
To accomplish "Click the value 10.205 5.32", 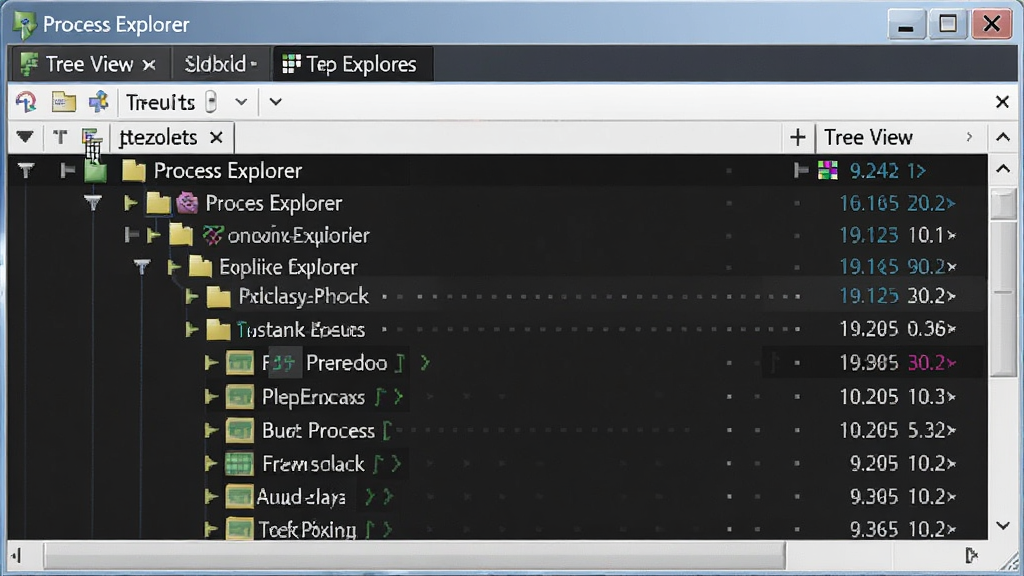I will pos(897,430).
